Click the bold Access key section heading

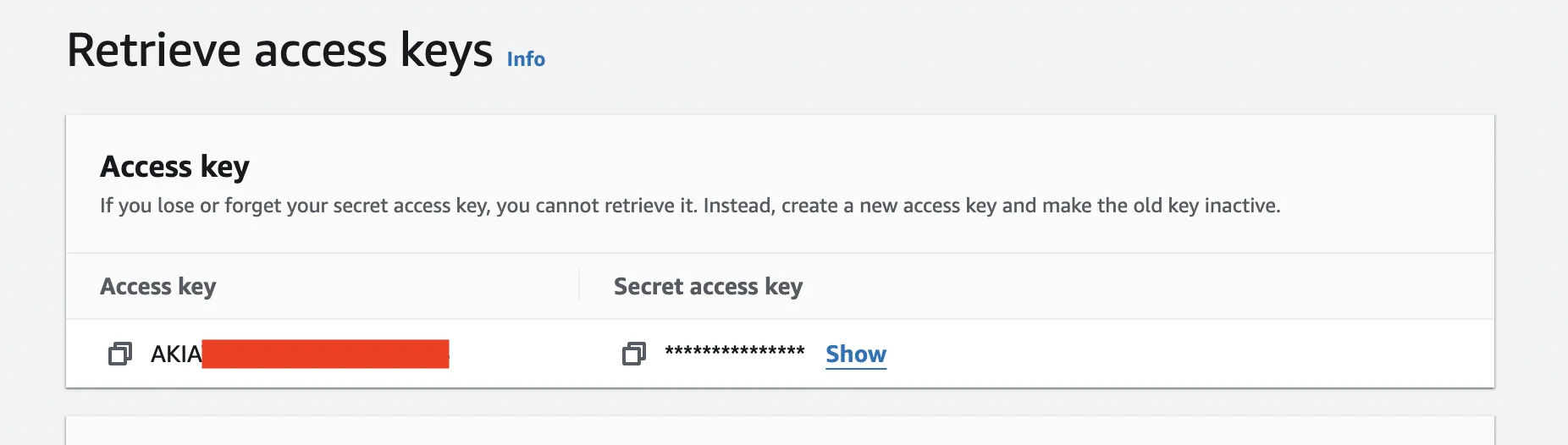pyautogui.click(x=174, y=167)
